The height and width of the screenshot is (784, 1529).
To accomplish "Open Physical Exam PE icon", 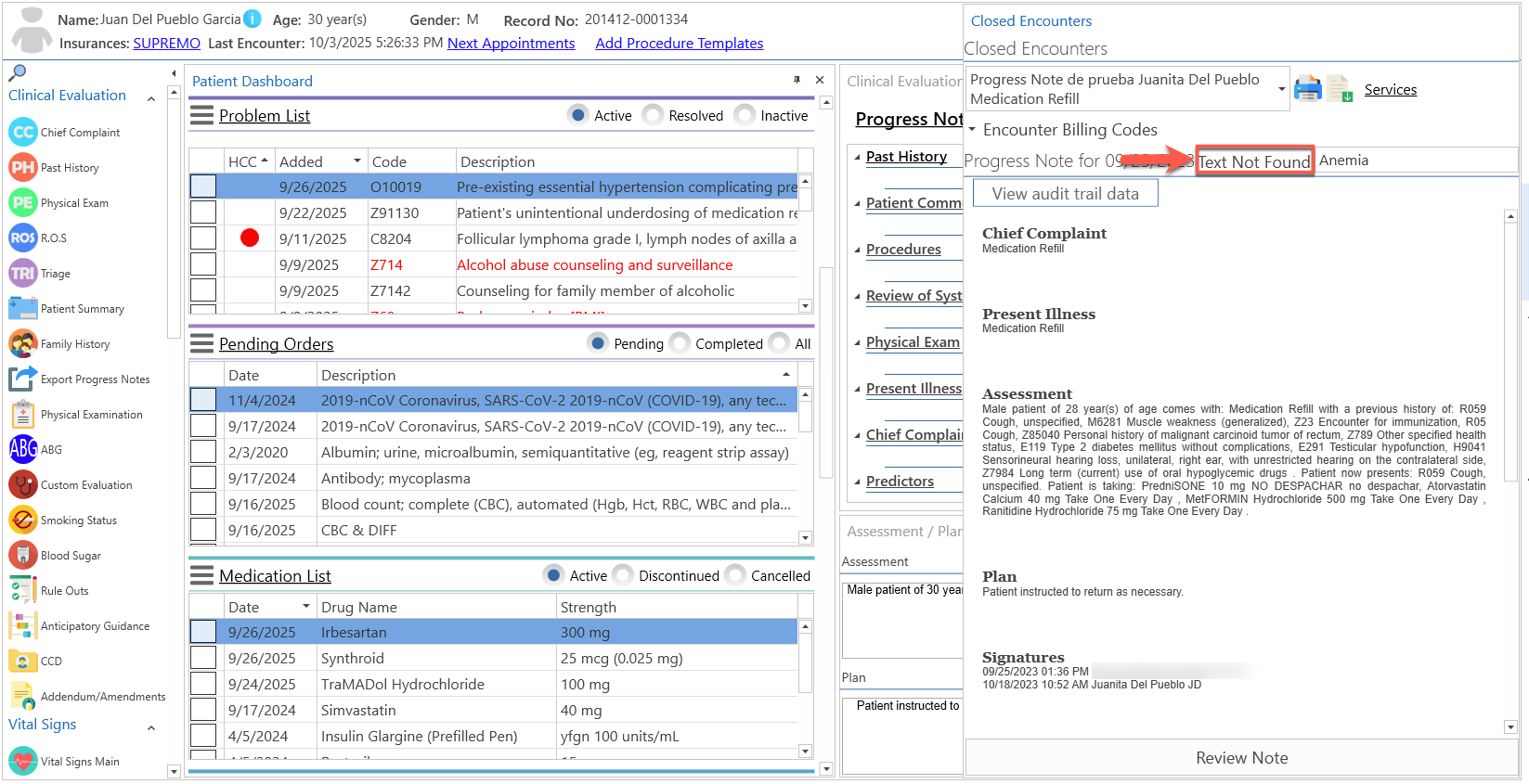I will (22, 203).
